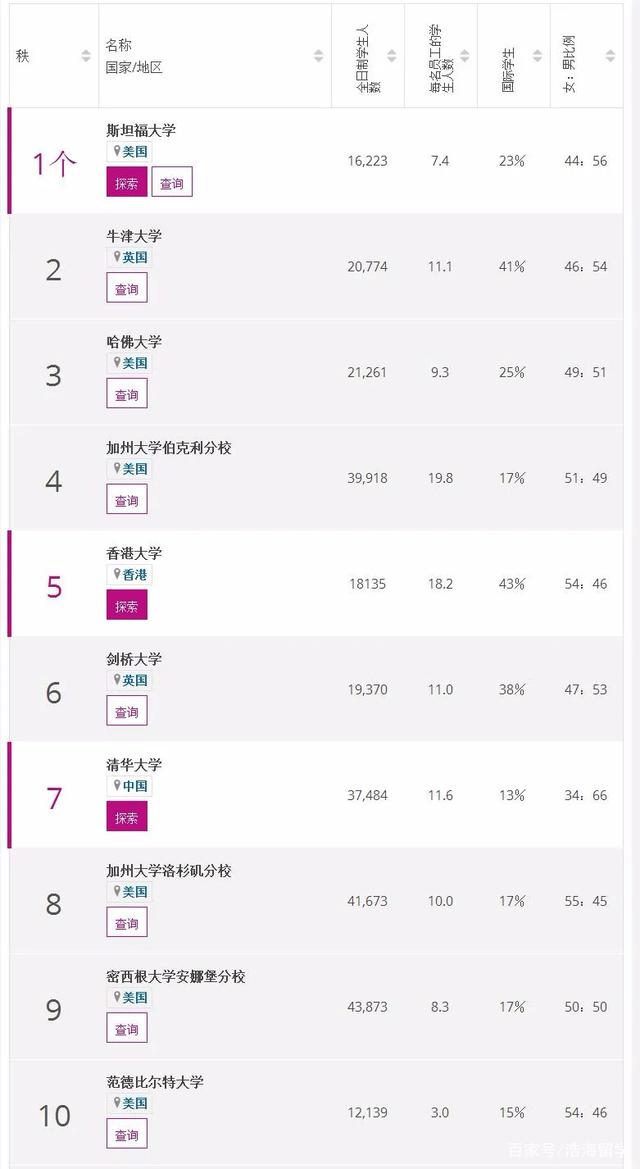Sort by 国际学生 percentage arrows
The height and width of the screenshot is (1169, 640).
538,56
